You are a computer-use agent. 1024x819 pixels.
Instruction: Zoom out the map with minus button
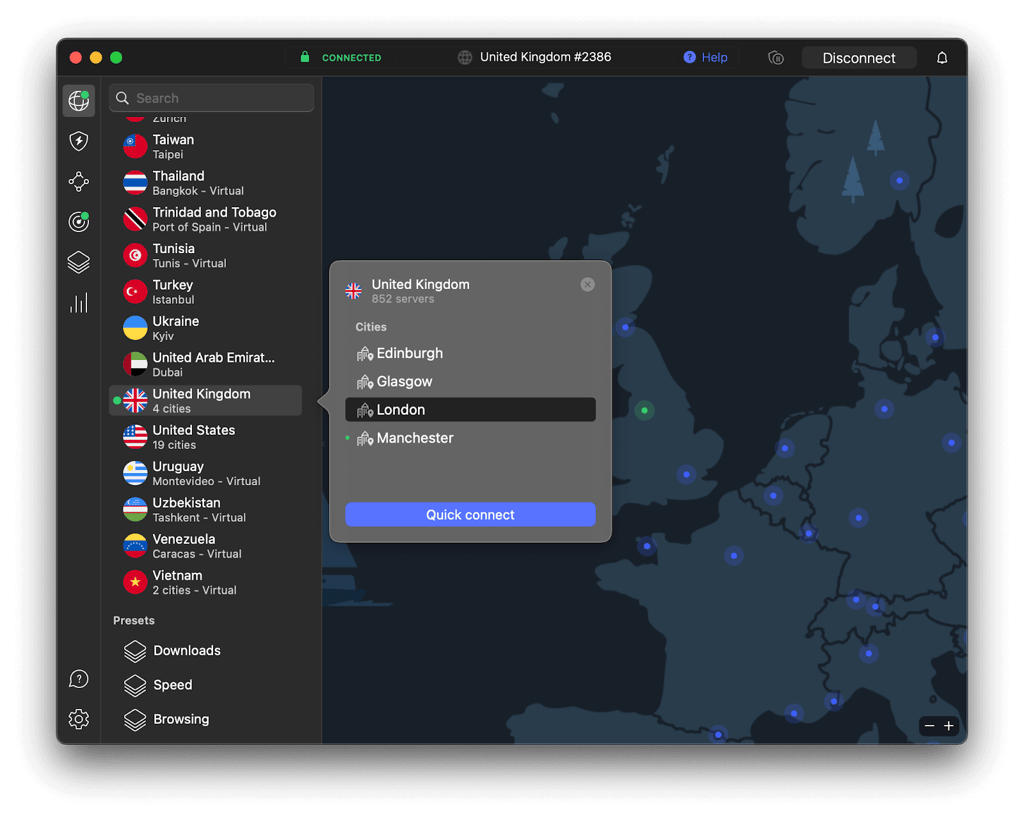pyautogui.click(x=929, y=726)
